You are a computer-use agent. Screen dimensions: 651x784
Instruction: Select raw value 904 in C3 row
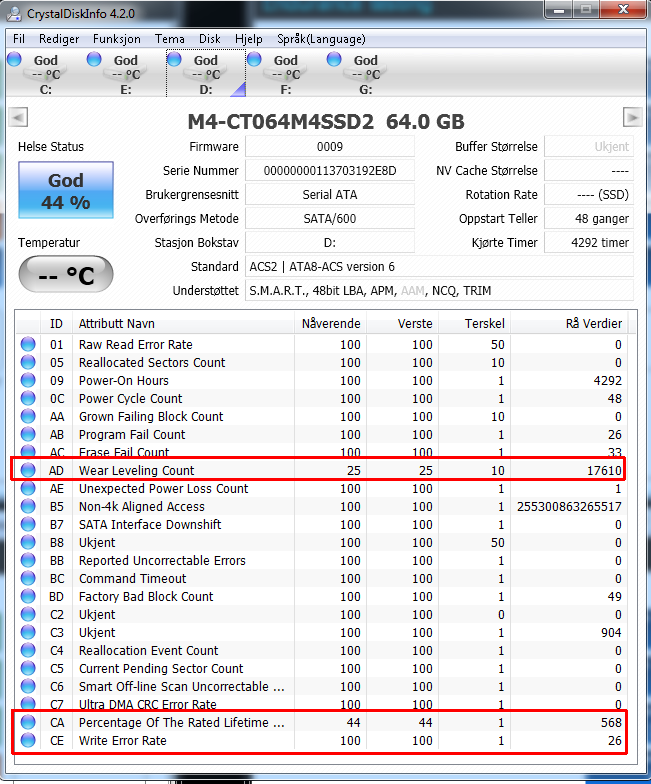611,632
